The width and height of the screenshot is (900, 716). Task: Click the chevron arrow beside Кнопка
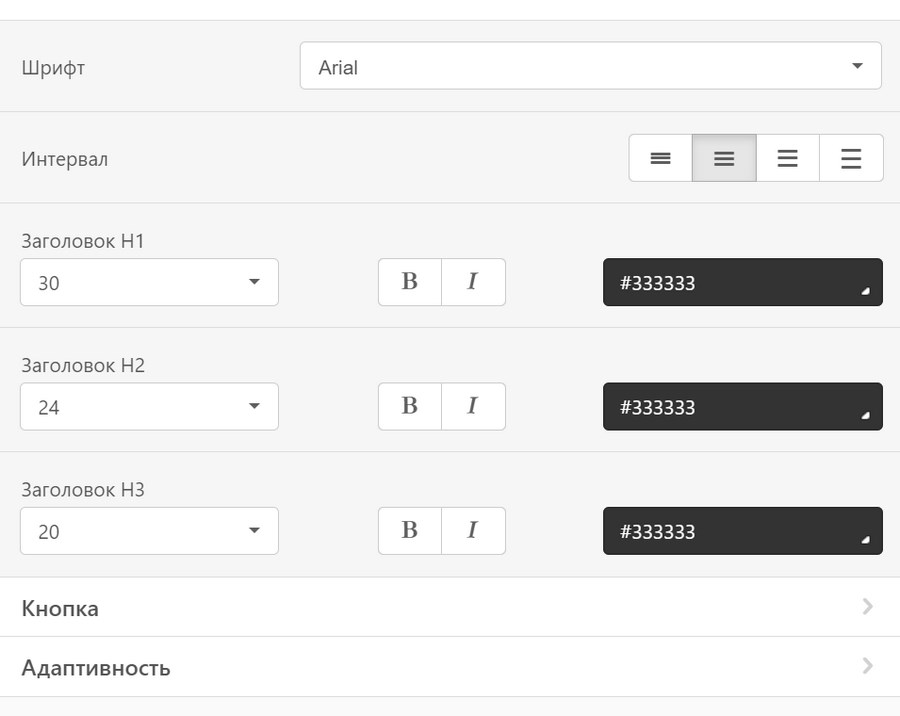pos(866,606)
